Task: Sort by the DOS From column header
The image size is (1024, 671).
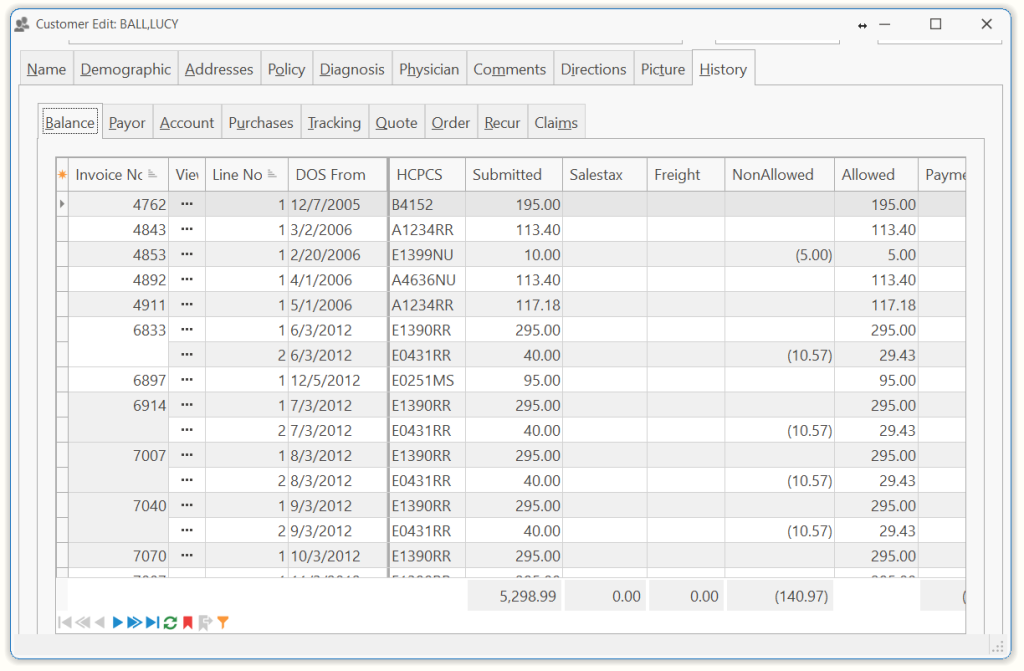Action: (338, 174)
